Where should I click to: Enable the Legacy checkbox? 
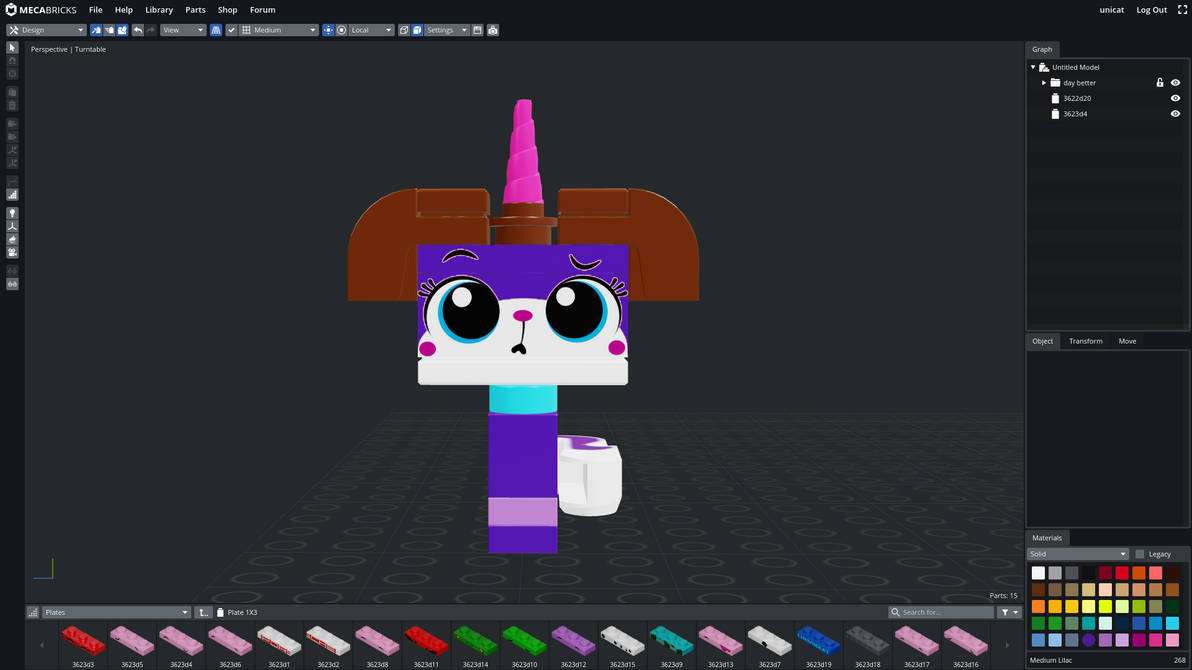coord(1140,554)
